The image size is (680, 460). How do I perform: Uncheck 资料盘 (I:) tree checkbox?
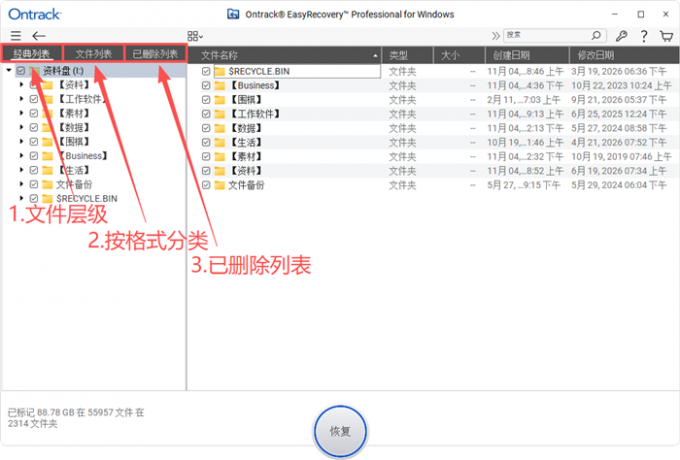(x=21, y=70)
